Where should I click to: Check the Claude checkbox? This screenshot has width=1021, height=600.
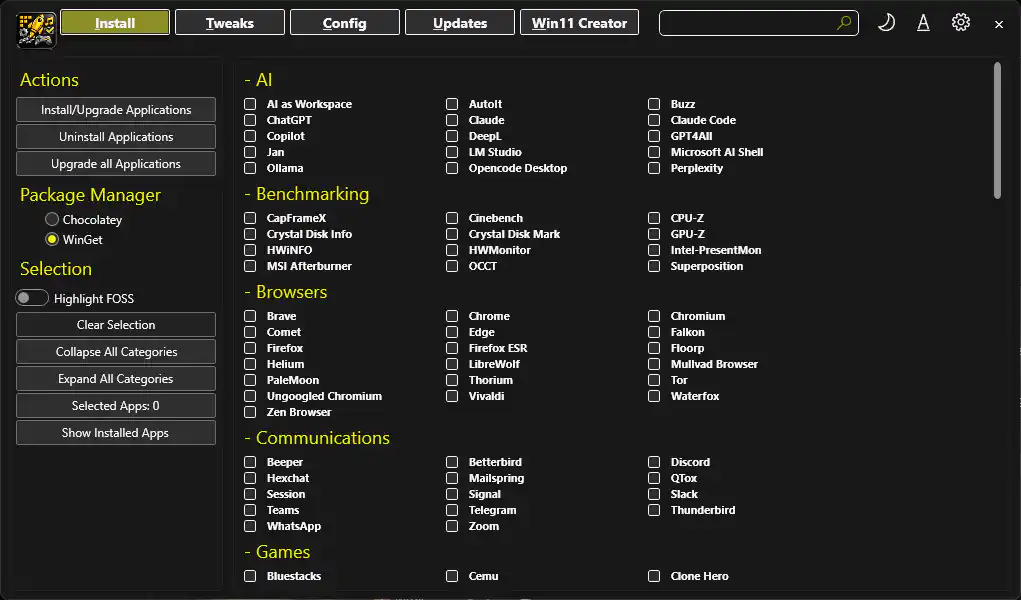(452, 120)
